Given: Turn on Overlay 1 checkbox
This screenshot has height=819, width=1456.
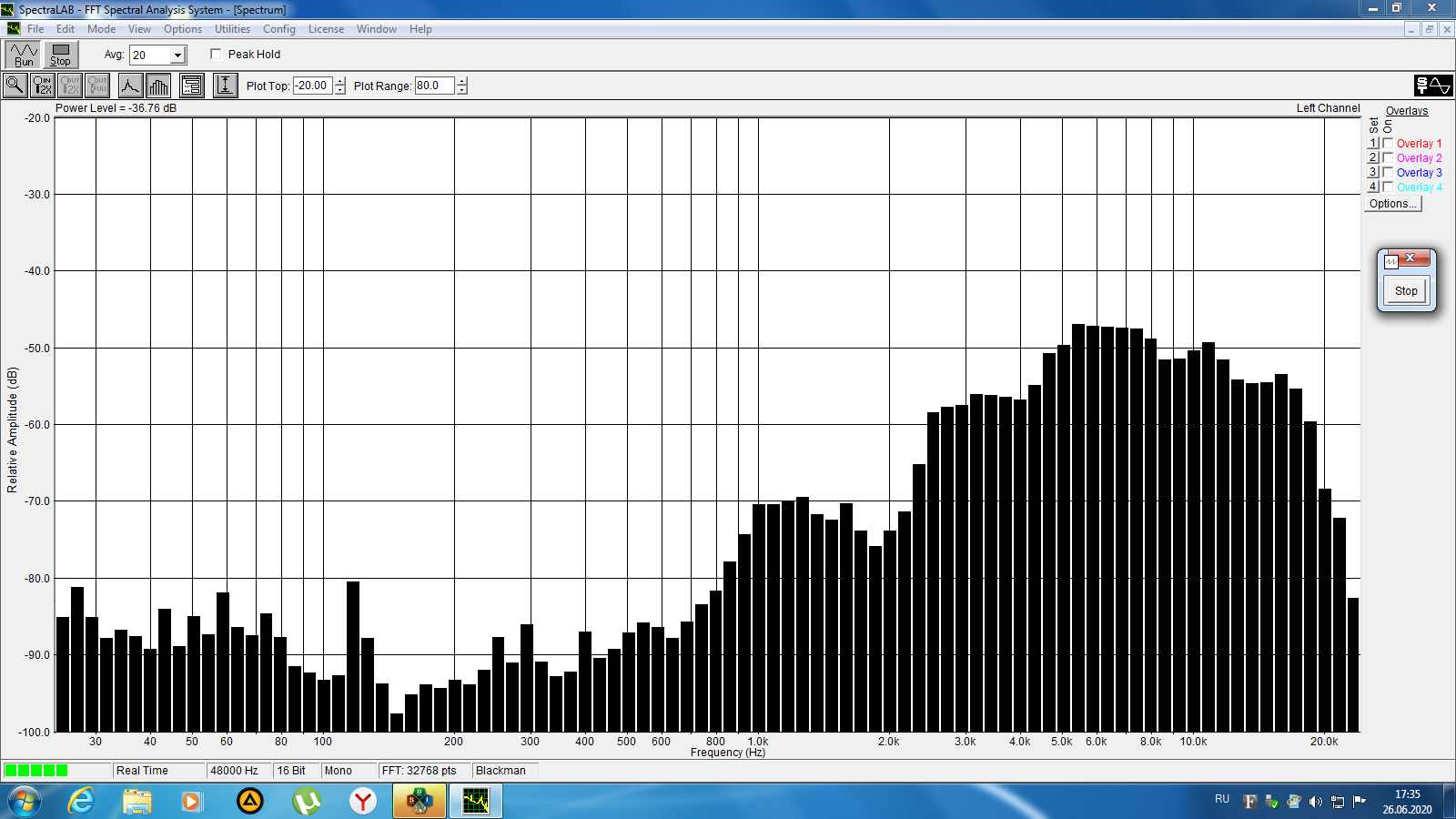Looking at the screenshot, I should (1388, 143).
